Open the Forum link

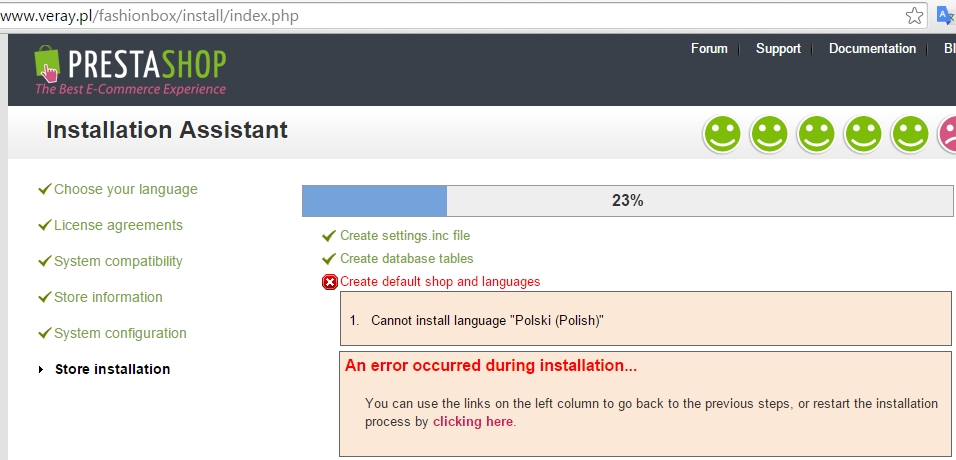click(x=709, y=49)
